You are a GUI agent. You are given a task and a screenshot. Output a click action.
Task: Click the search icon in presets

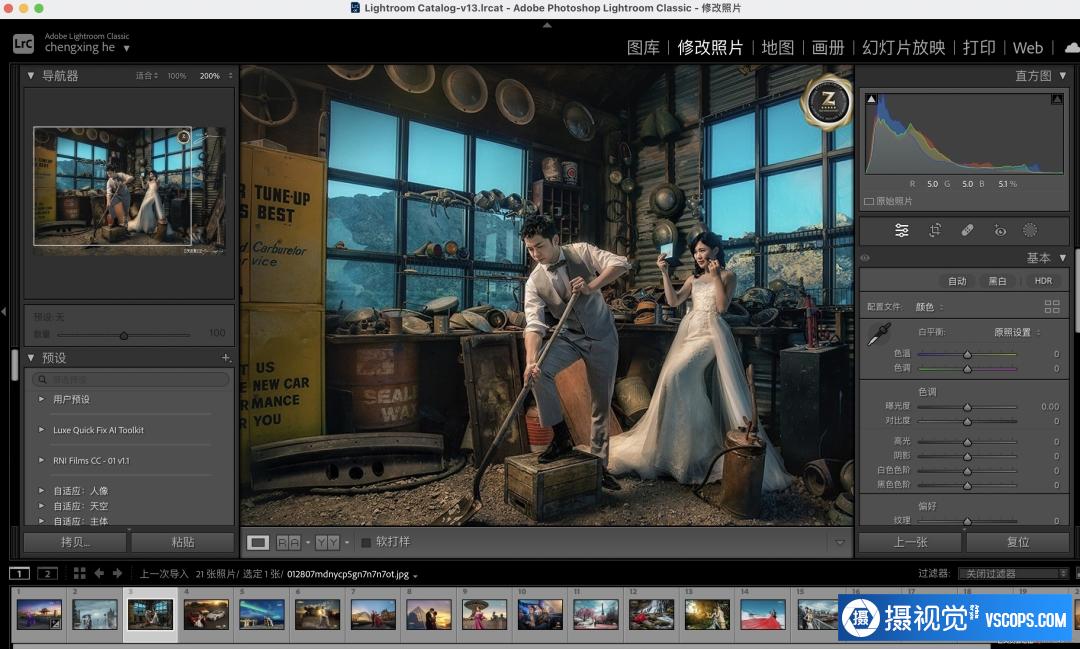pyautogui.click(x=43, y=380)
